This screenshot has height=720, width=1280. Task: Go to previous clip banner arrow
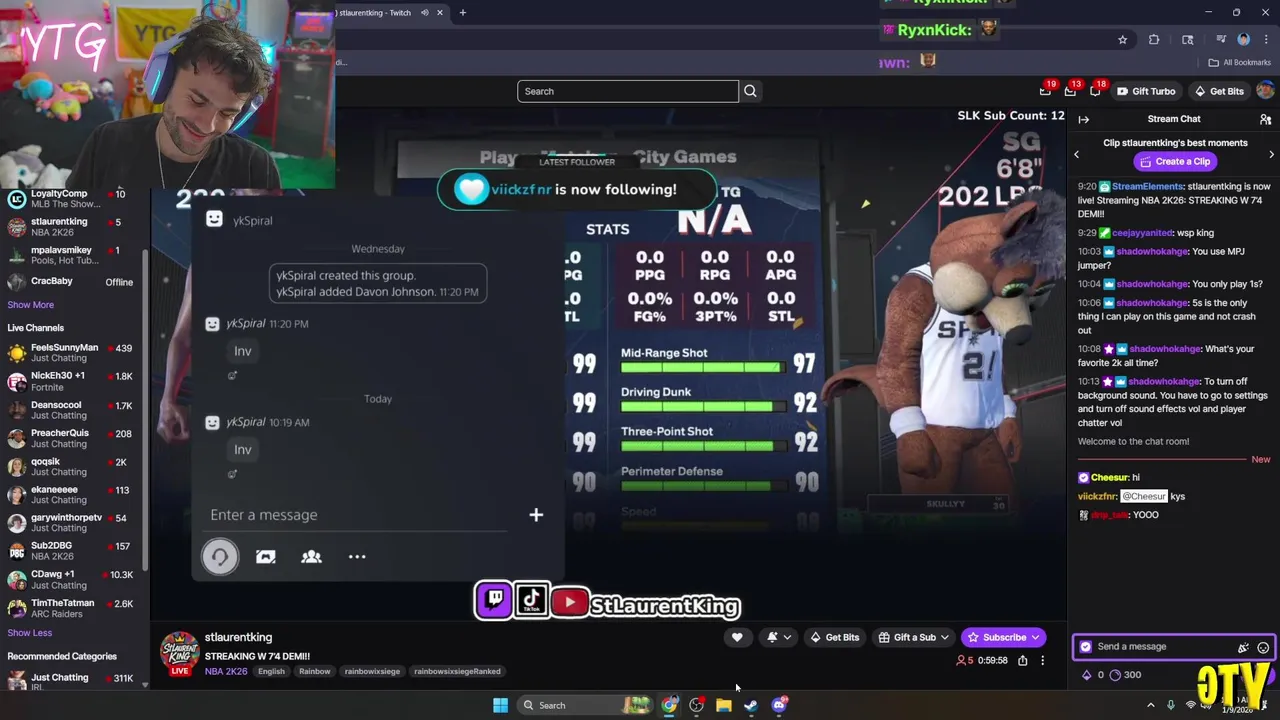click(x=1077, y=154)
